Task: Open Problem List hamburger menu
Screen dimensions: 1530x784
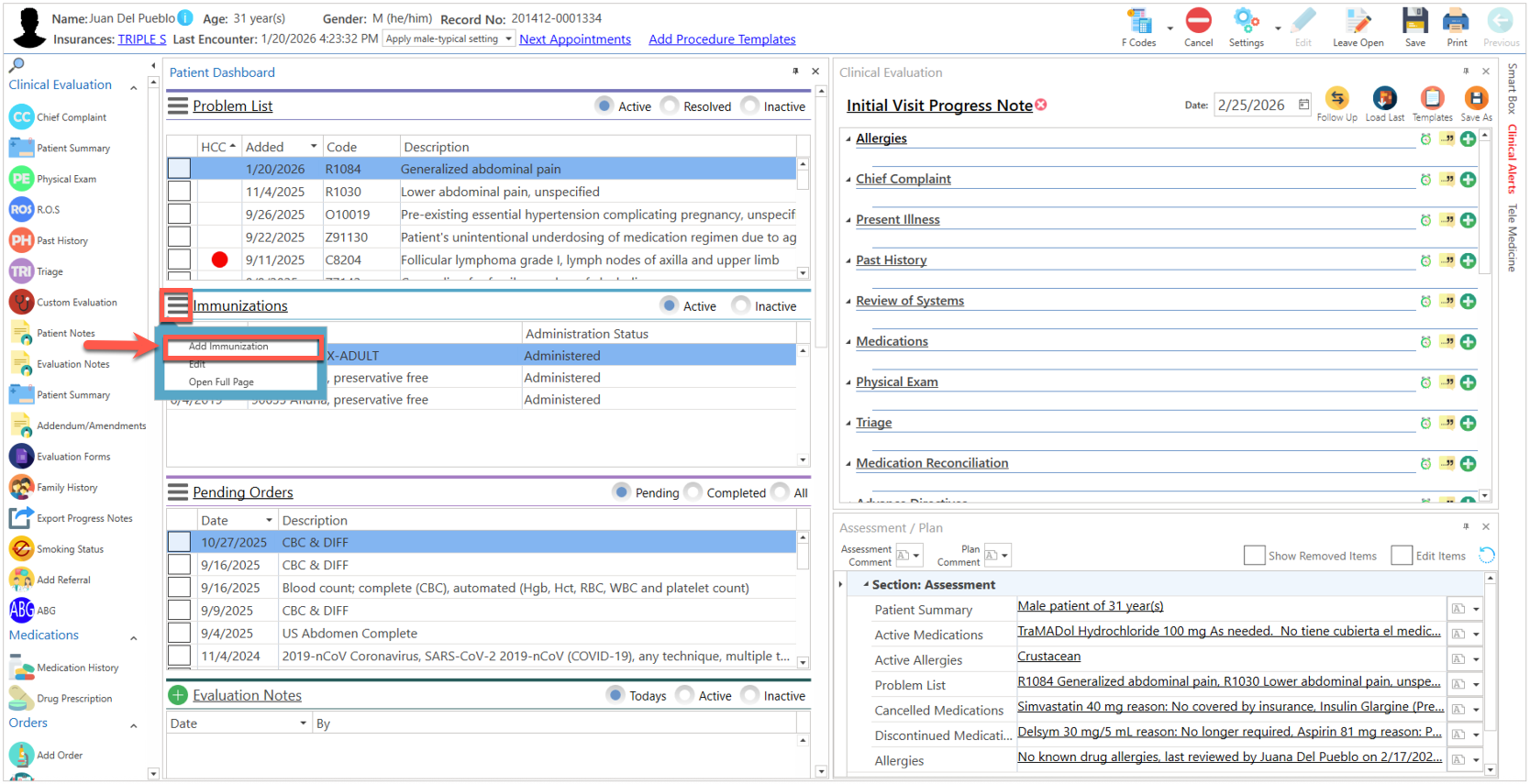Action: pyautogui.click(x=178, y=105)
